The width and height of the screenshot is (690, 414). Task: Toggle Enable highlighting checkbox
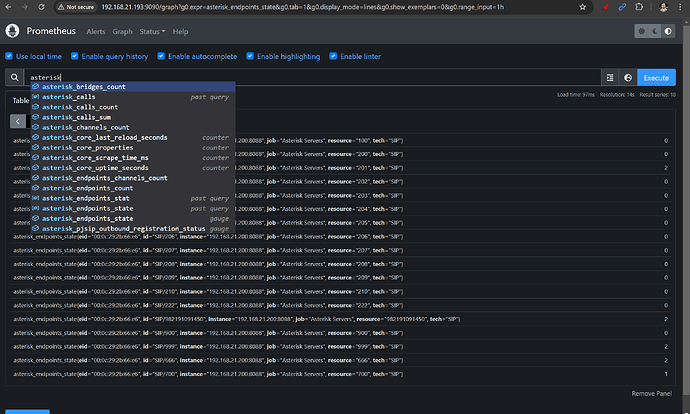(x=250, y=56)
